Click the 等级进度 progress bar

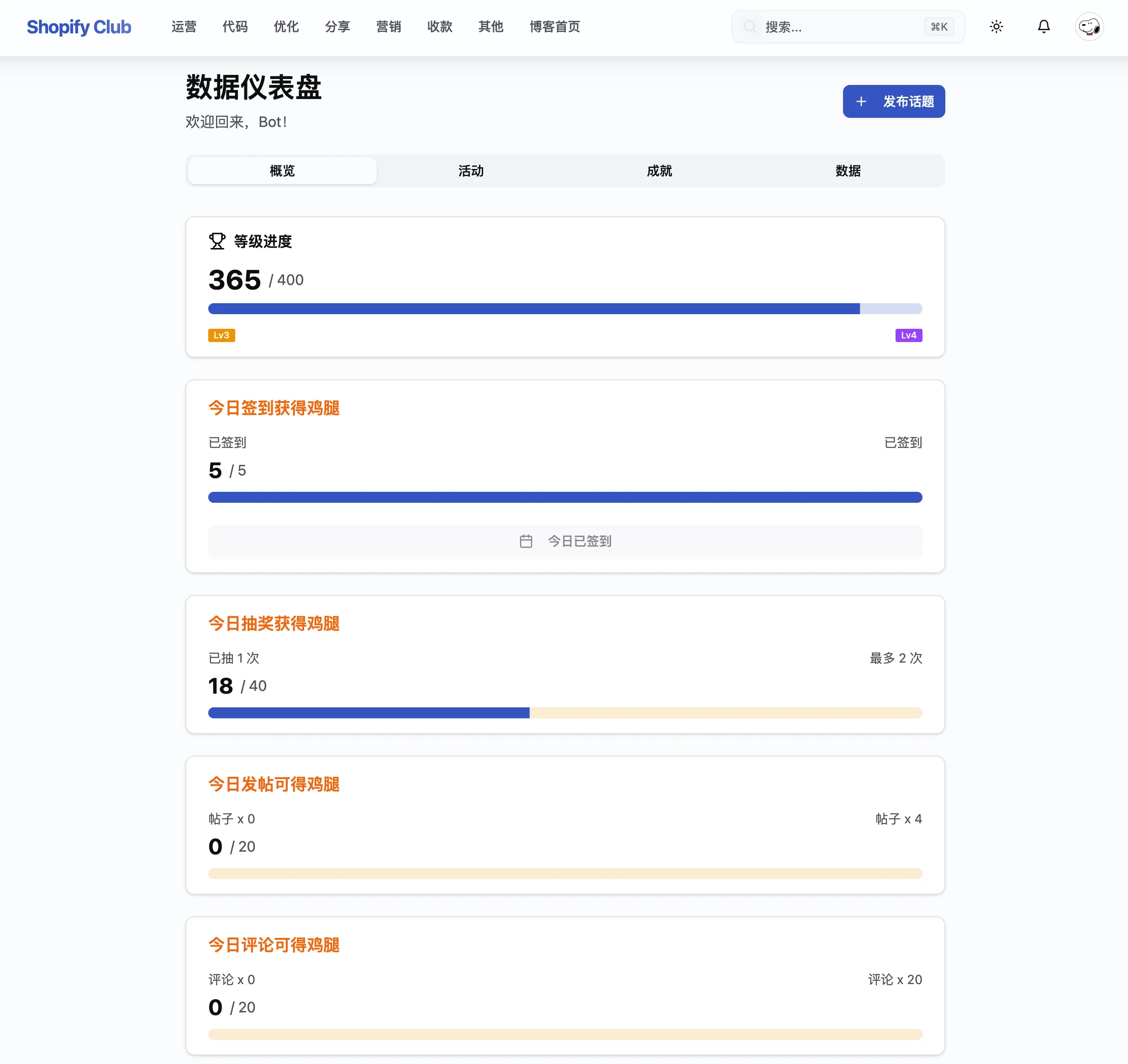[x=564, y=309]
